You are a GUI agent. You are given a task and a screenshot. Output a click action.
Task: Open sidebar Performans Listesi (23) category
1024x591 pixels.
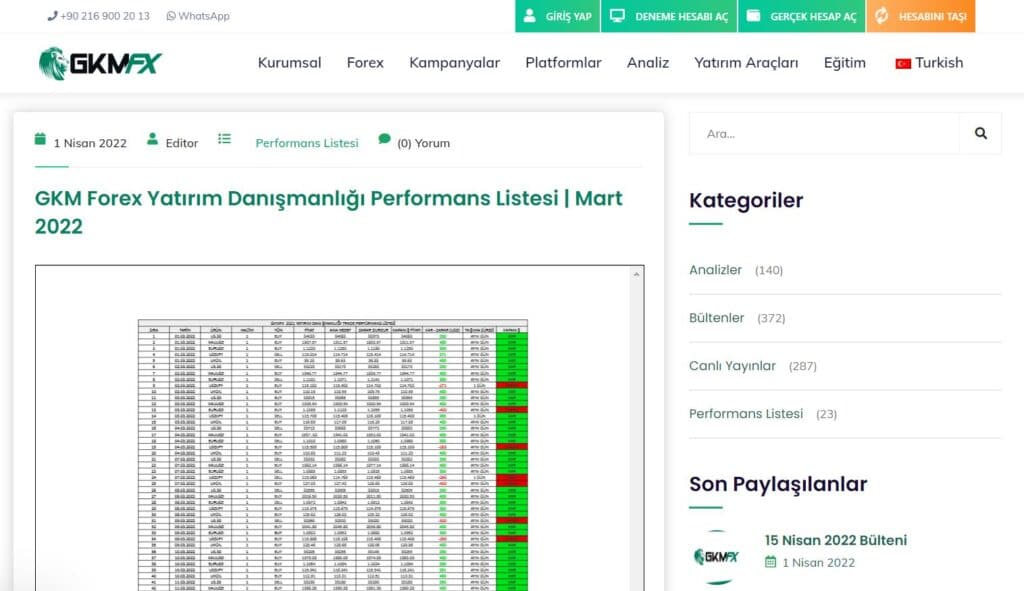pos(746,414)
